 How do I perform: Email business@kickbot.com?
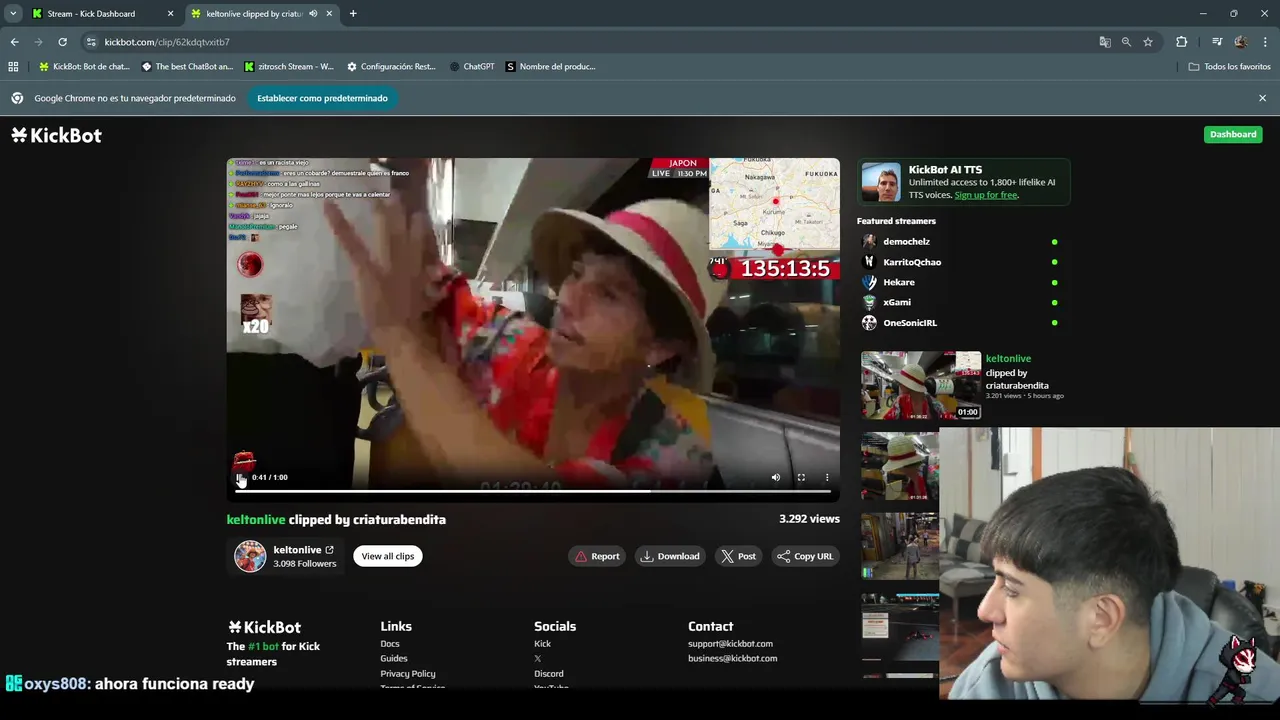(x=732, y=659)
